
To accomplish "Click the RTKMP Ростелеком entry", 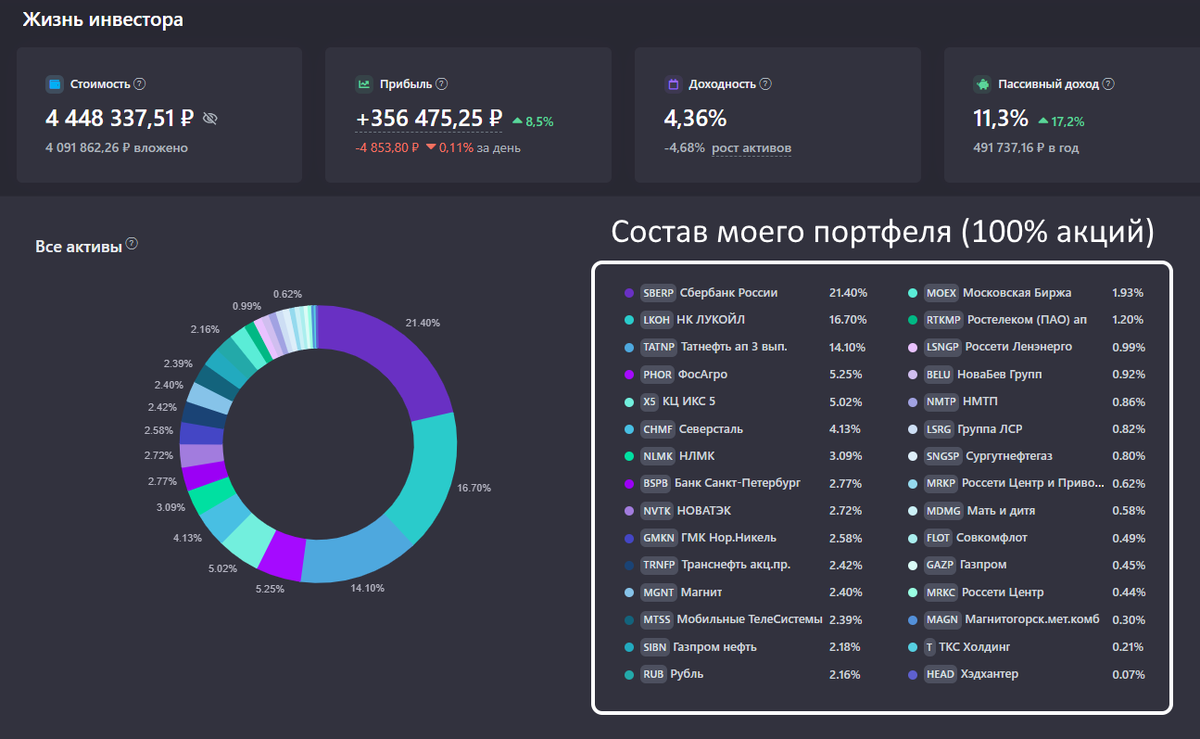I will tap(1027, 320).
